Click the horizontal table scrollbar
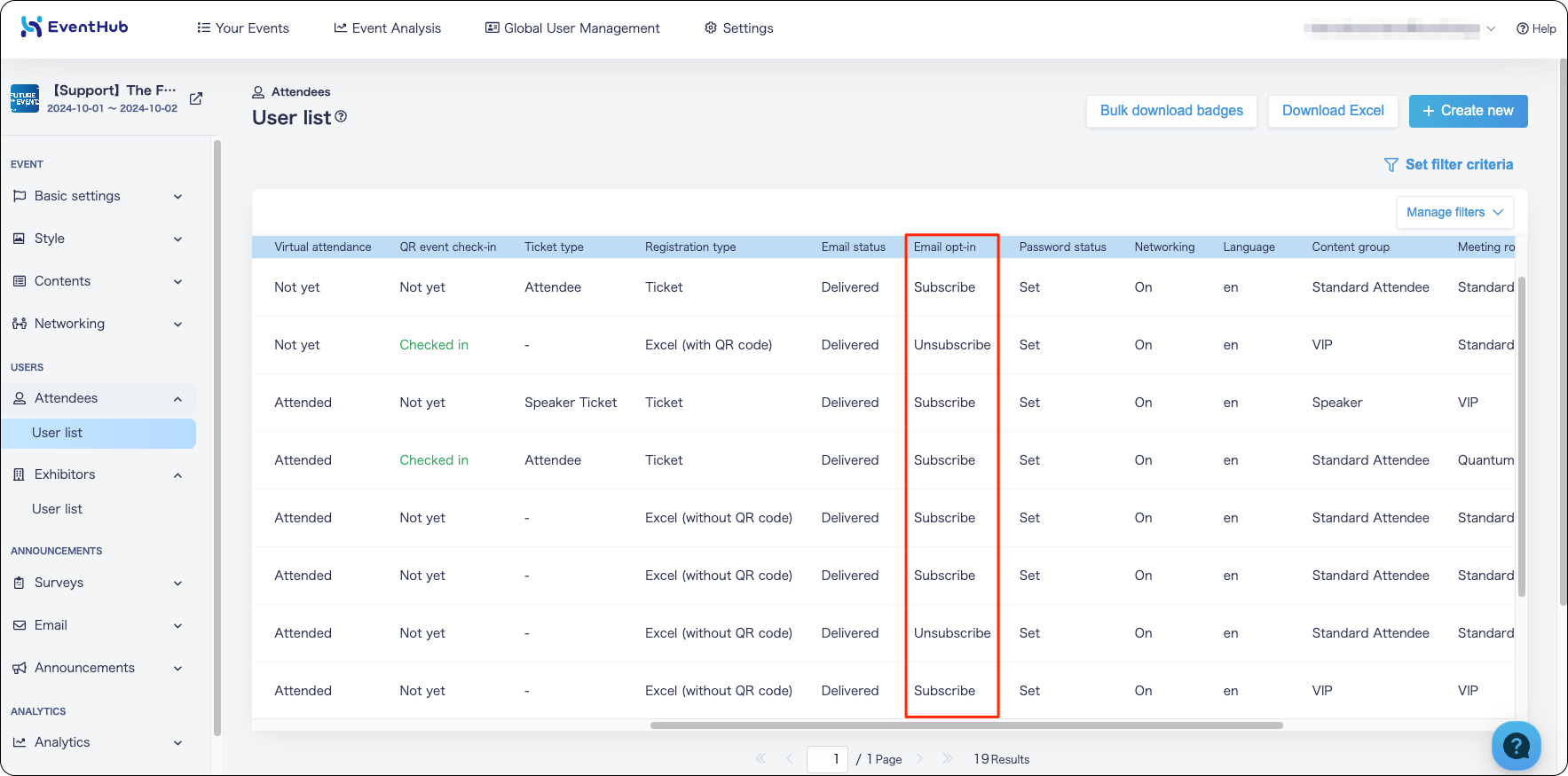Viewport: 1568px width, 776px height. point(966,725)
